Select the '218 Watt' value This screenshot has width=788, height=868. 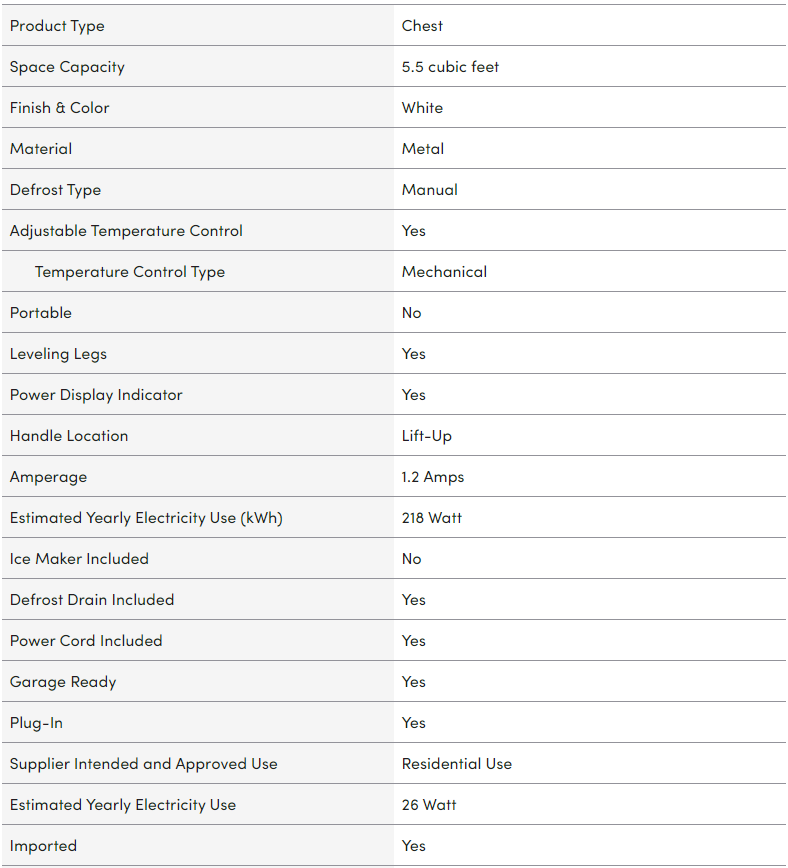(x=432, y=518)
